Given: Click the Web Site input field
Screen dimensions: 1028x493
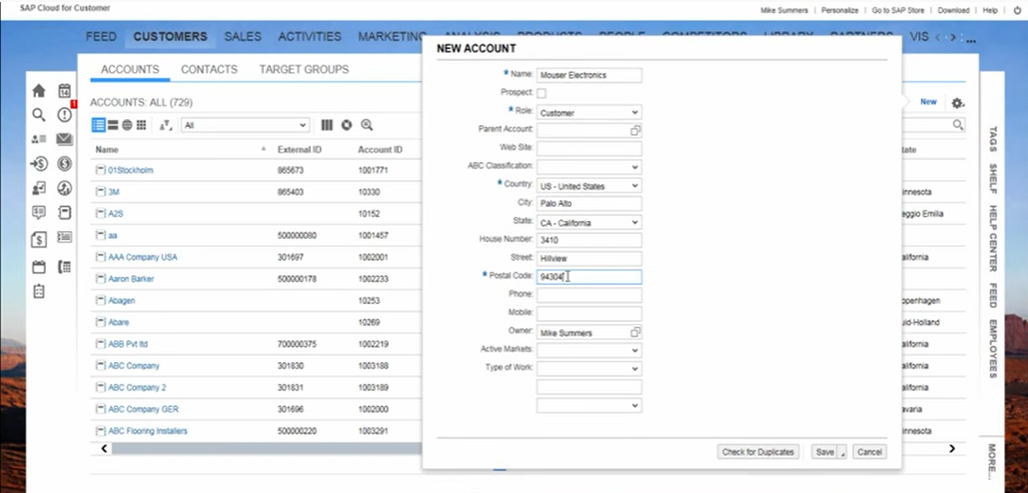Looking at the screenshot, I should tap(589, 149).
